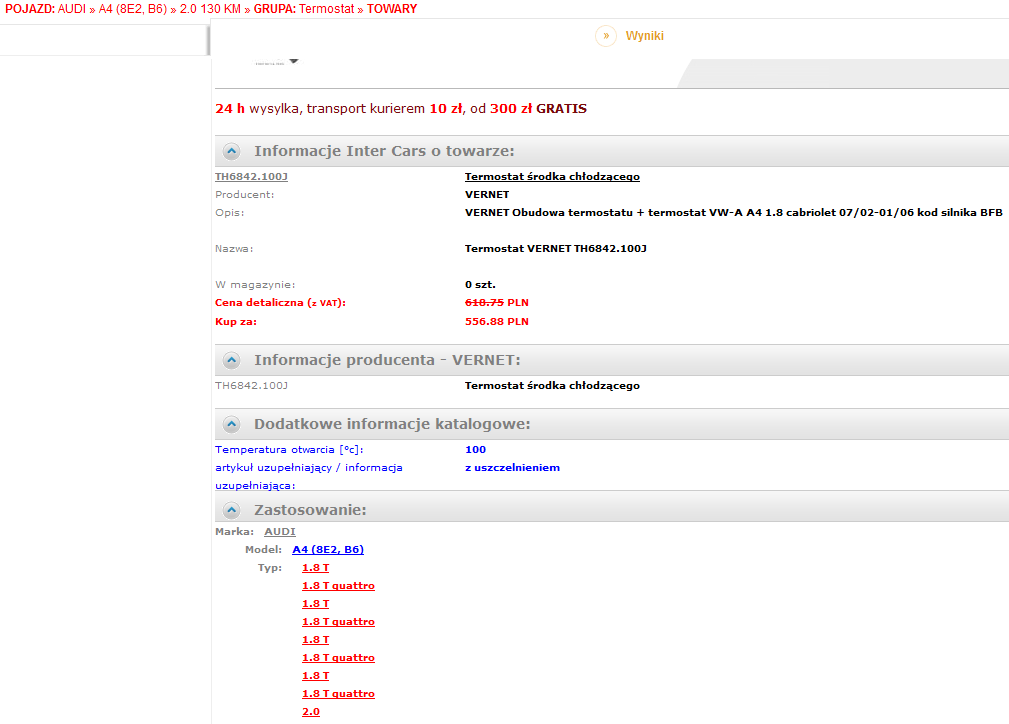Click the Cena detaliczna (z VAT) label
The image size is (1009, 724).
281,302
